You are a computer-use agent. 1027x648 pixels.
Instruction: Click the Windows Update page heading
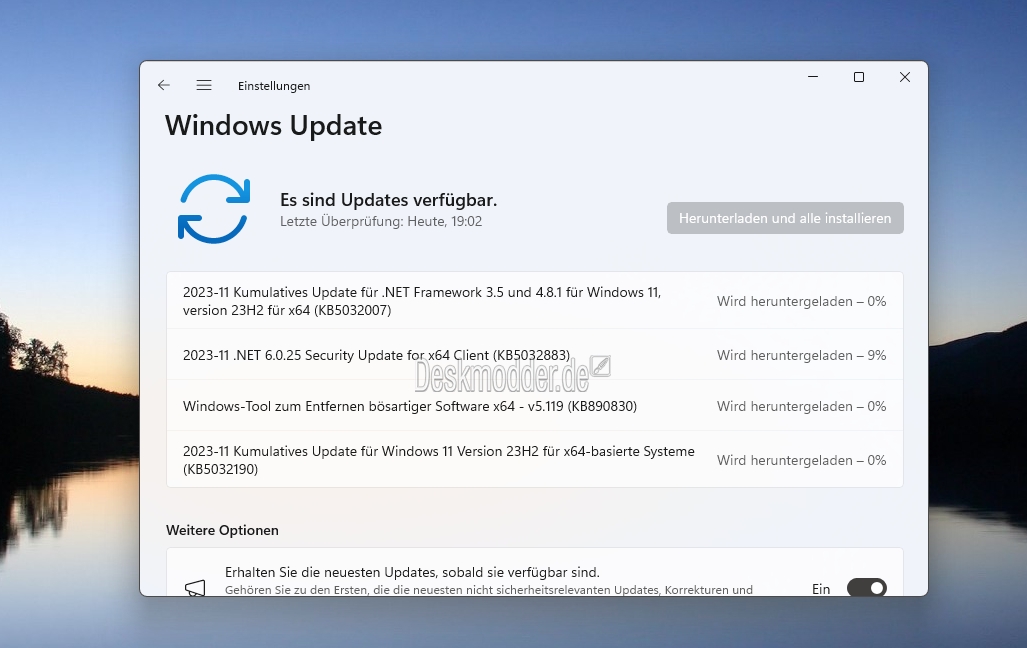pyautogui.click(x=273, y=125)
